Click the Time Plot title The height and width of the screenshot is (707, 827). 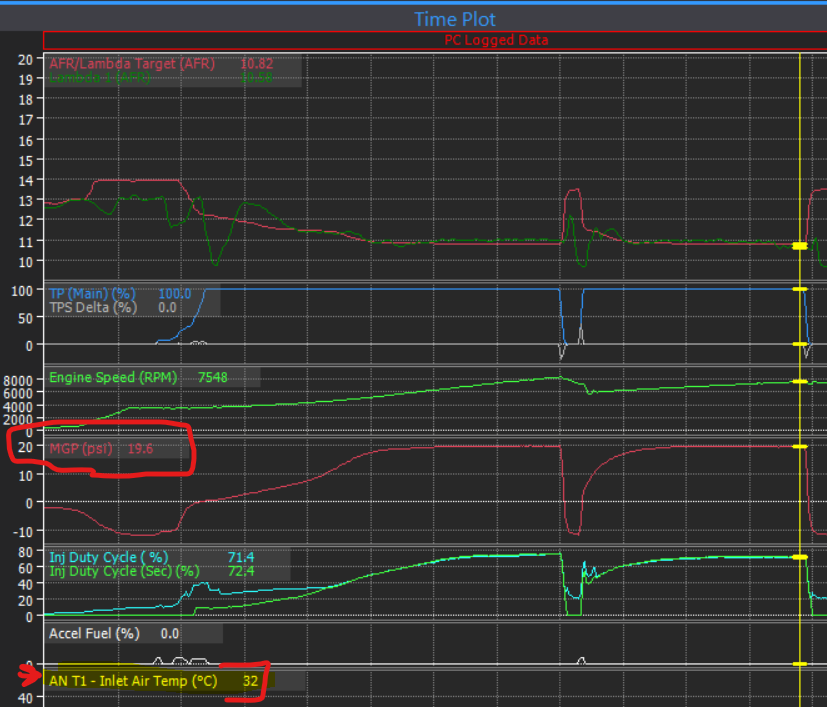(x=455, y=20)
